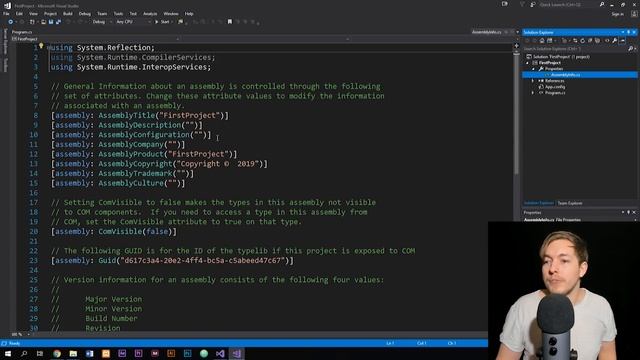
Task: Open File Explorer from the taskbar
Action: click(x=73, y=353)
